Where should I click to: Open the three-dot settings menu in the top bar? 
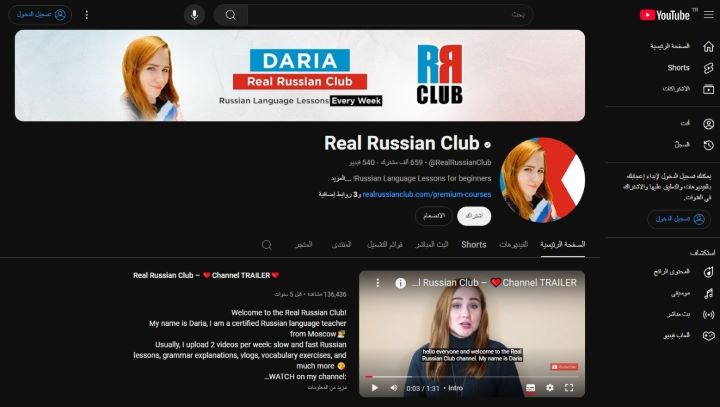(x=86, y=15)
